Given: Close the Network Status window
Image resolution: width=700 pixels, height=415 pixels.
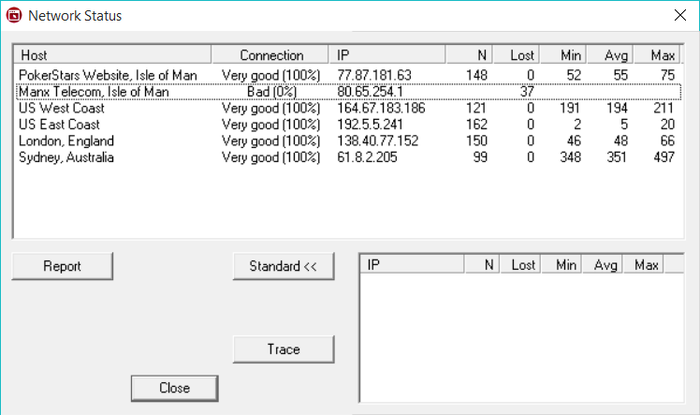Looking at the screenshot, I should coord(680,15).
